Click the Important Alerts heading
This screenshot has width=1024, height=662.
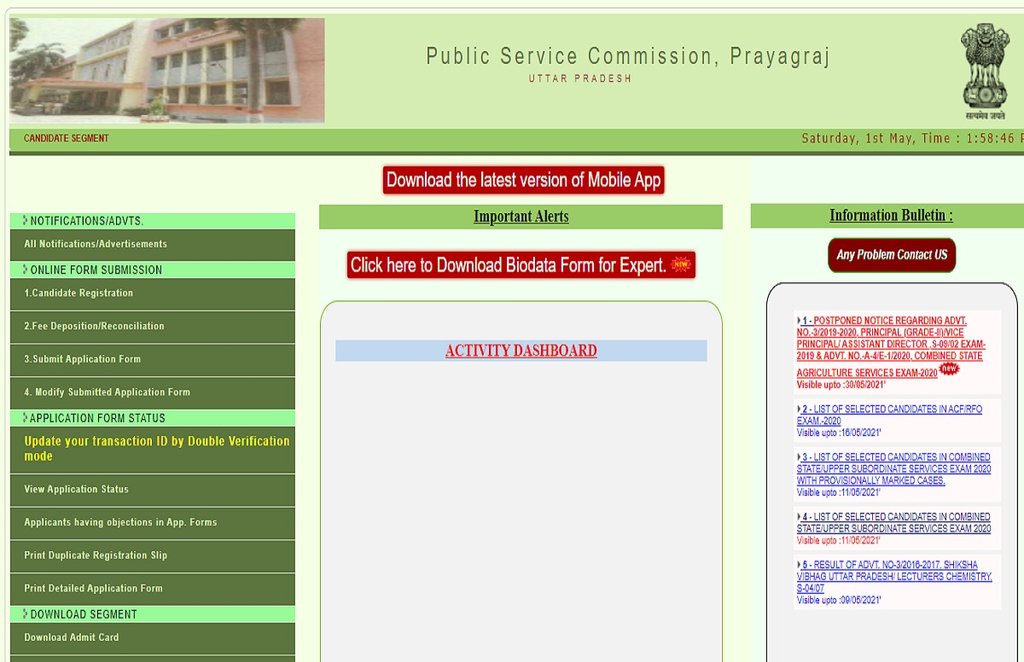tap(521, 216)
